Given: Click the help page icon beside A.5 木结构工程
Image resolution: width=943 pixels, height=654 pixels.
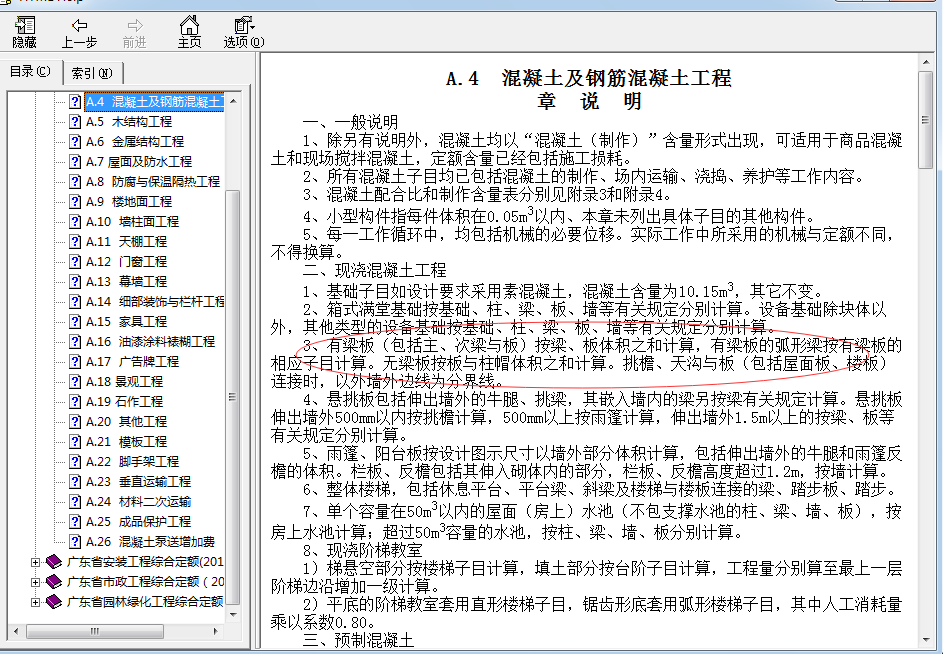Looking at the screenshot, I should (75, 122).
